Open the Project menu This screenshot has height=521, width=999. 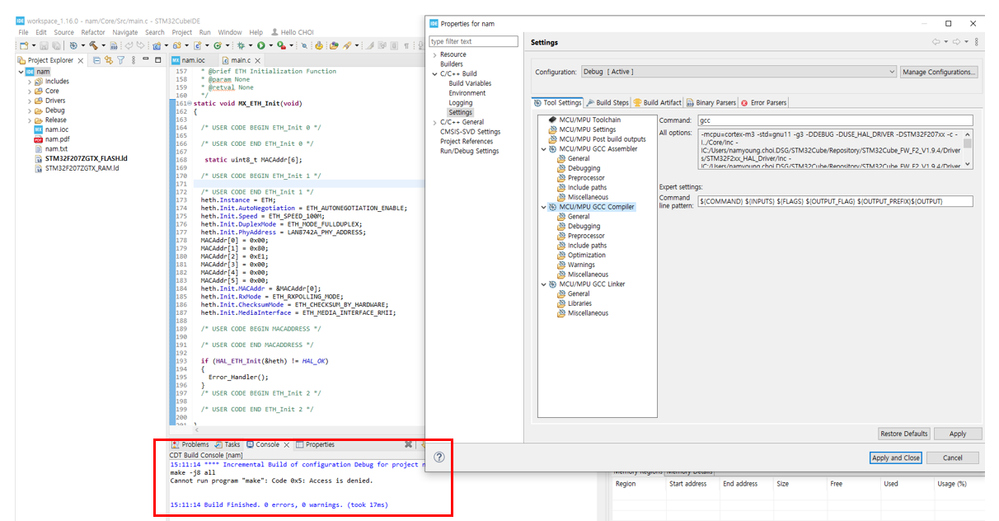(181, 32)
